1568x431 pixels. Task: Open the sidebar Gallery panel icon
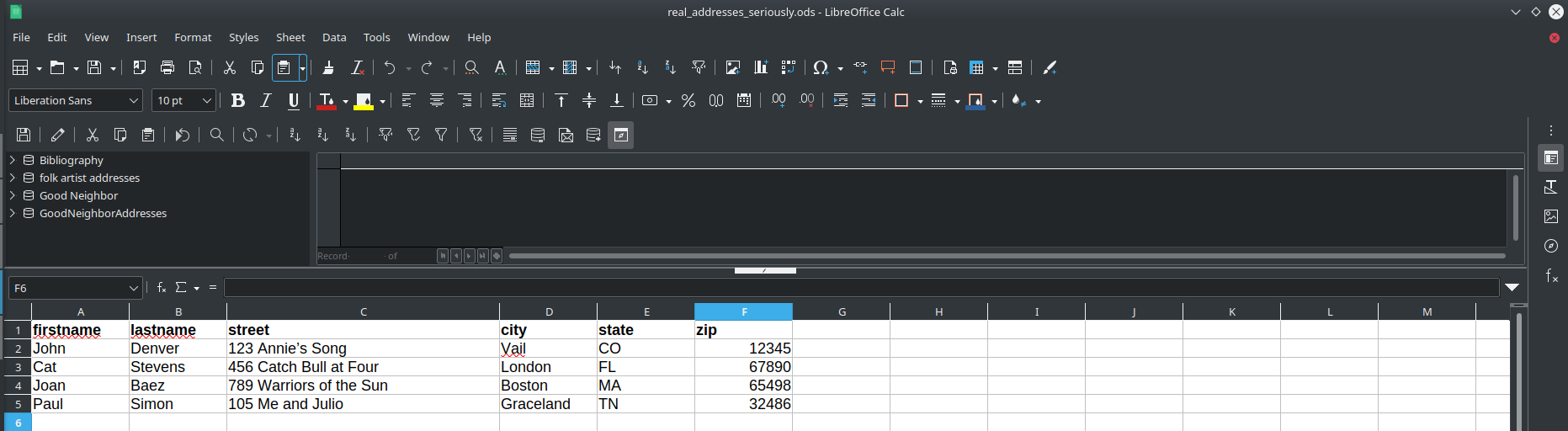[x=1551, y=216]
